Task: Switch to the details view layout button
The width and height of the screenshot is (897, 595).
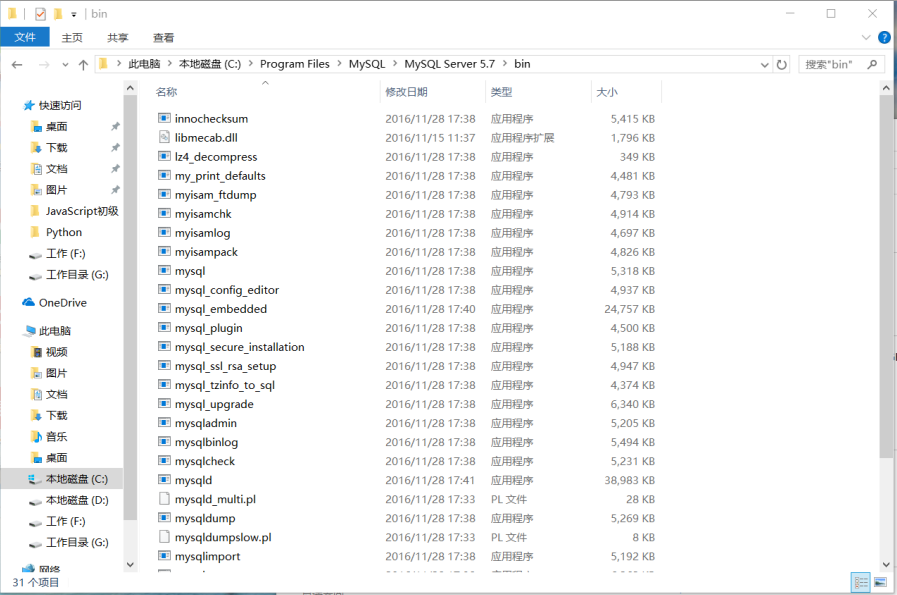Action: [860, 581]
